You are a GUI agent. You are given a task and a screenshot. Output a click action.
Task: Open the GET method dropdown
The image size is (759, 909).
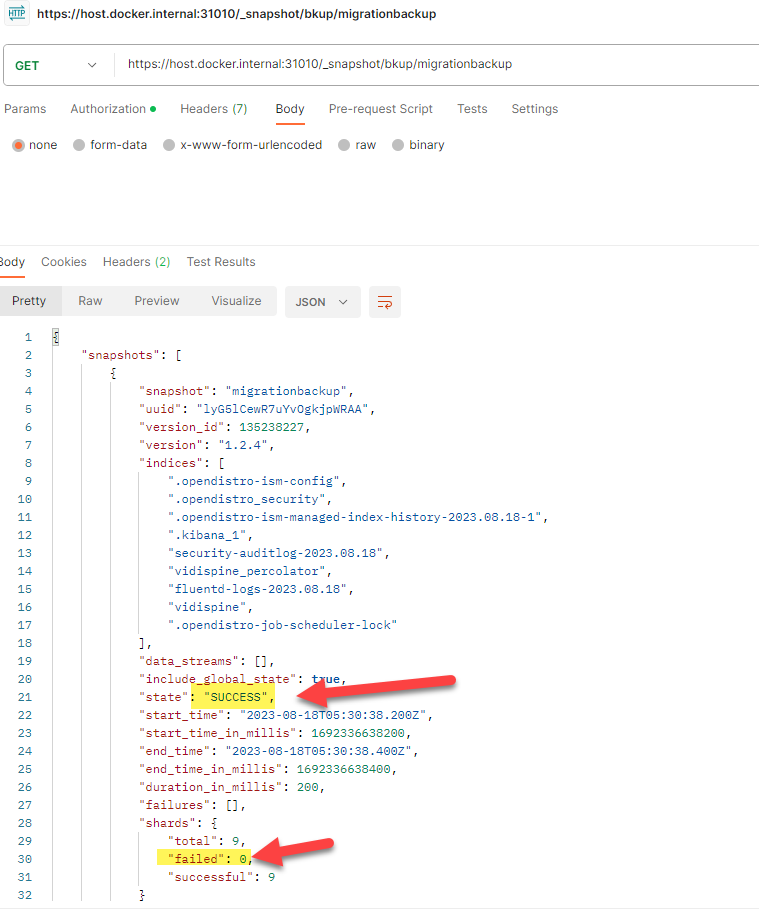click(x=56, y=65)
